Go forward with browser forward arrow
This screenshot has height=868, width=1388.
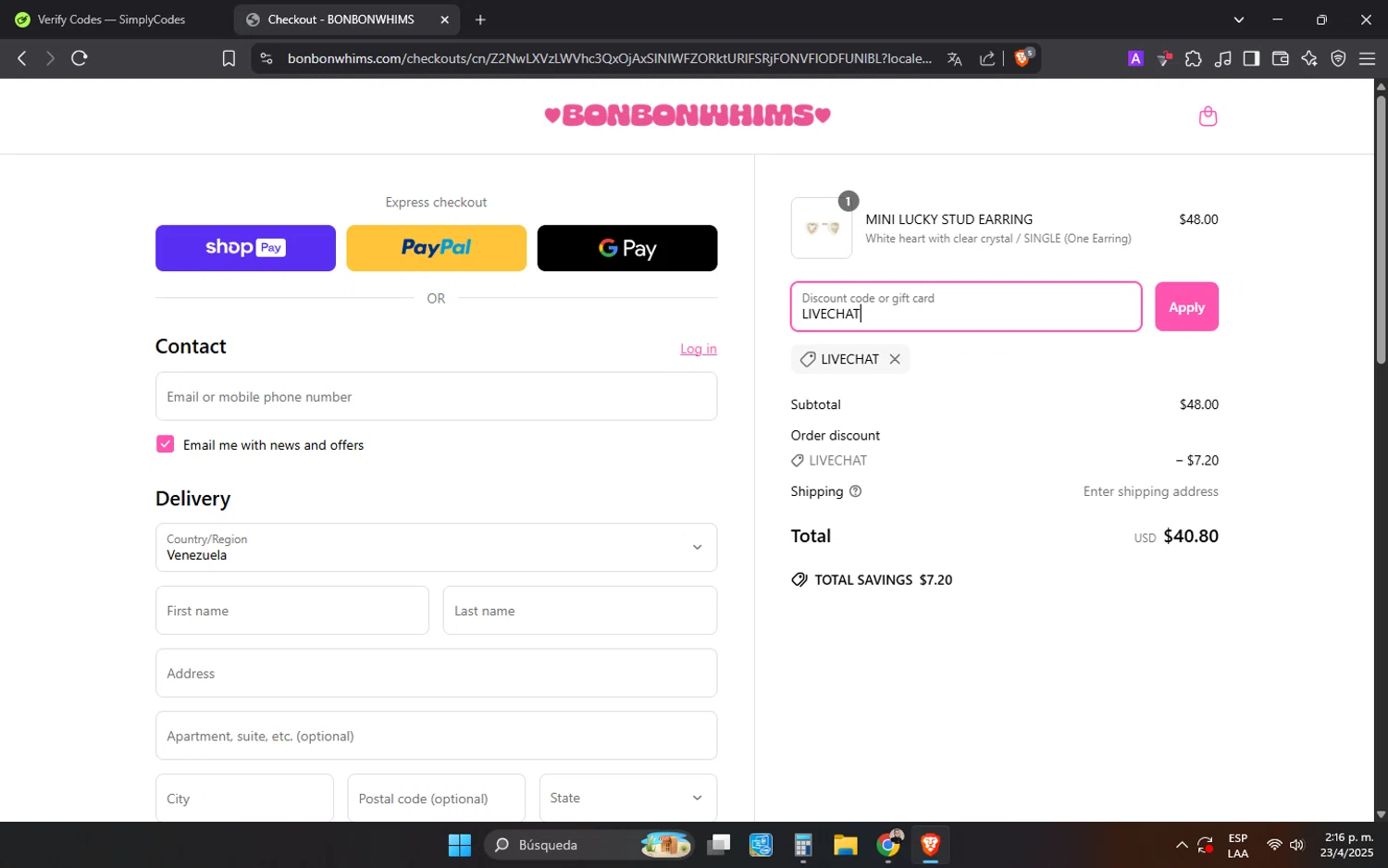pos(50,58)
